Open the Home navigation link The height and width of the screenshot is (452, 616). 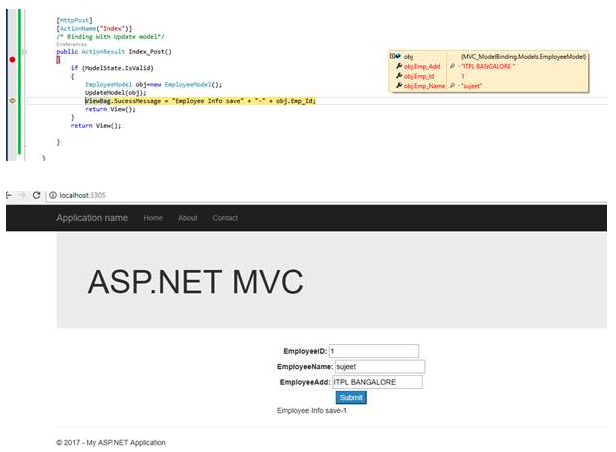(153, 218)
